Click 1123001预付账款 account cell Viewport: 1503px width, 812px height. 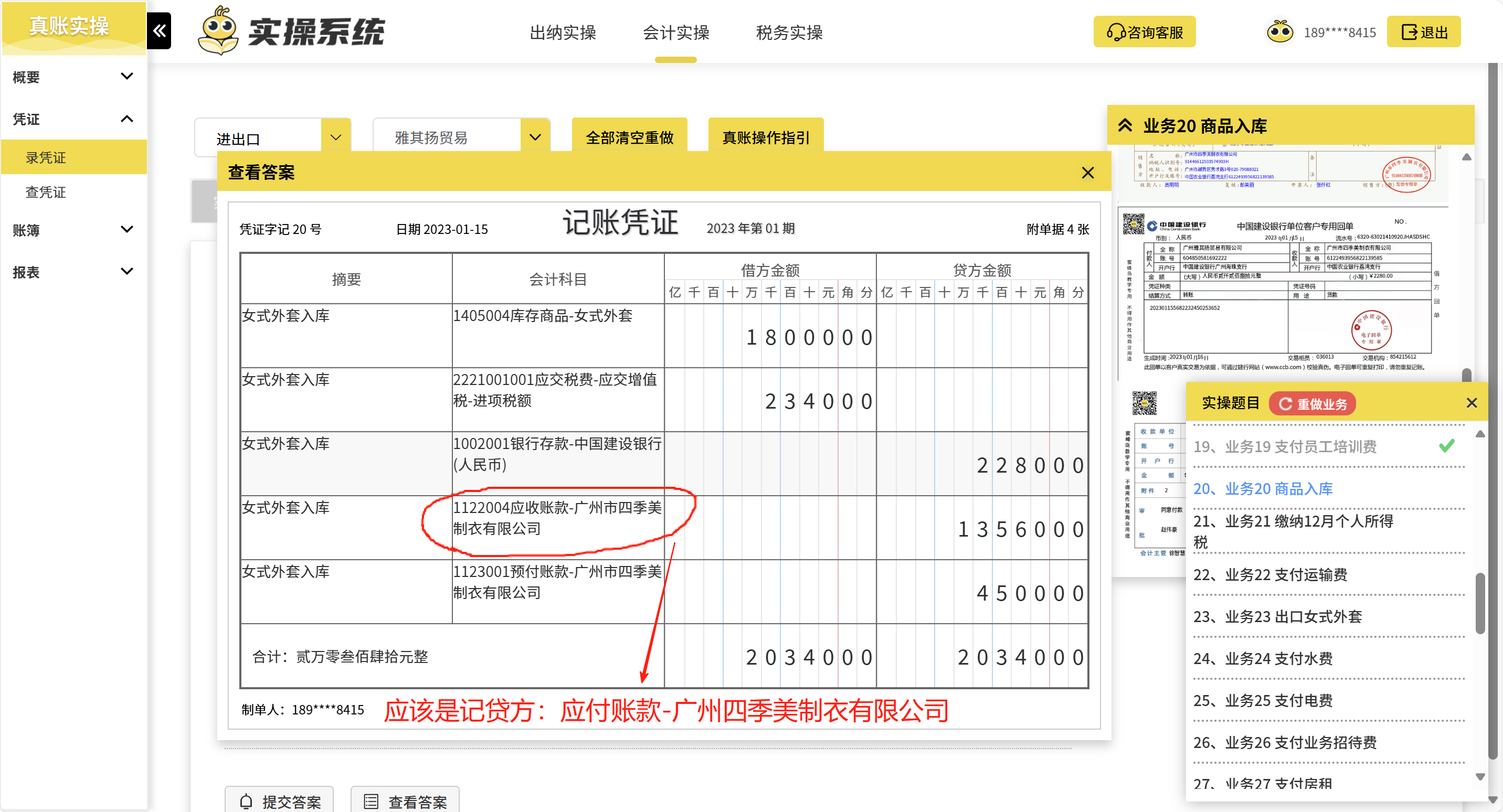pyautogui.click(x=558, y=592)
